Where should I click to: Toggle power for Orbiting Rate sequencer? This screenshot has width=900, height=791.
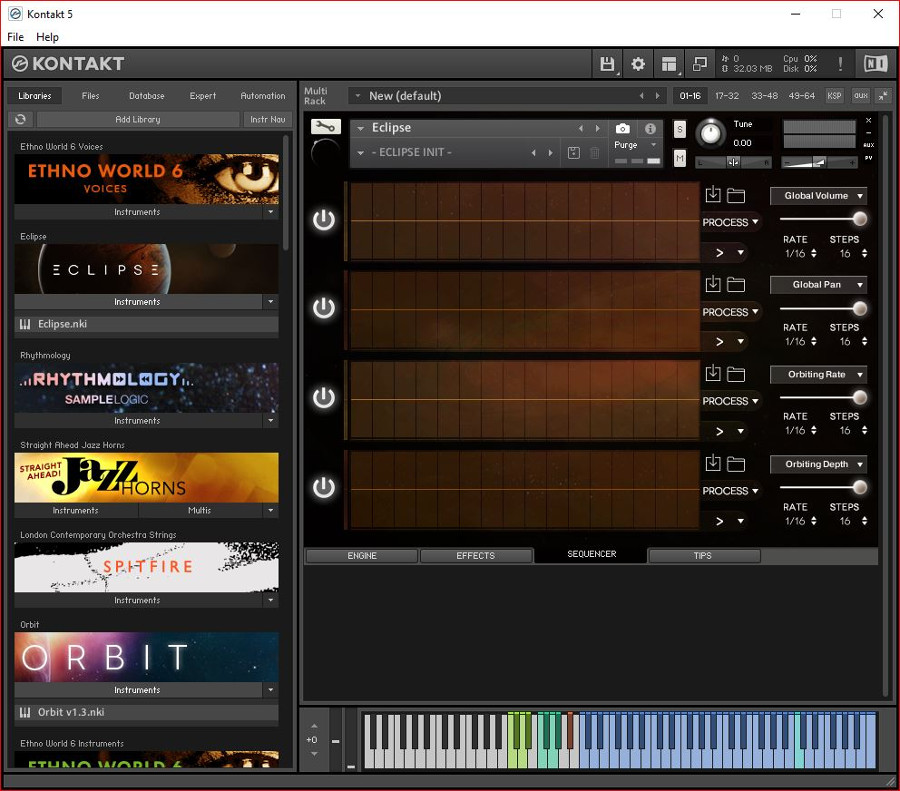[x=324, y=397]
